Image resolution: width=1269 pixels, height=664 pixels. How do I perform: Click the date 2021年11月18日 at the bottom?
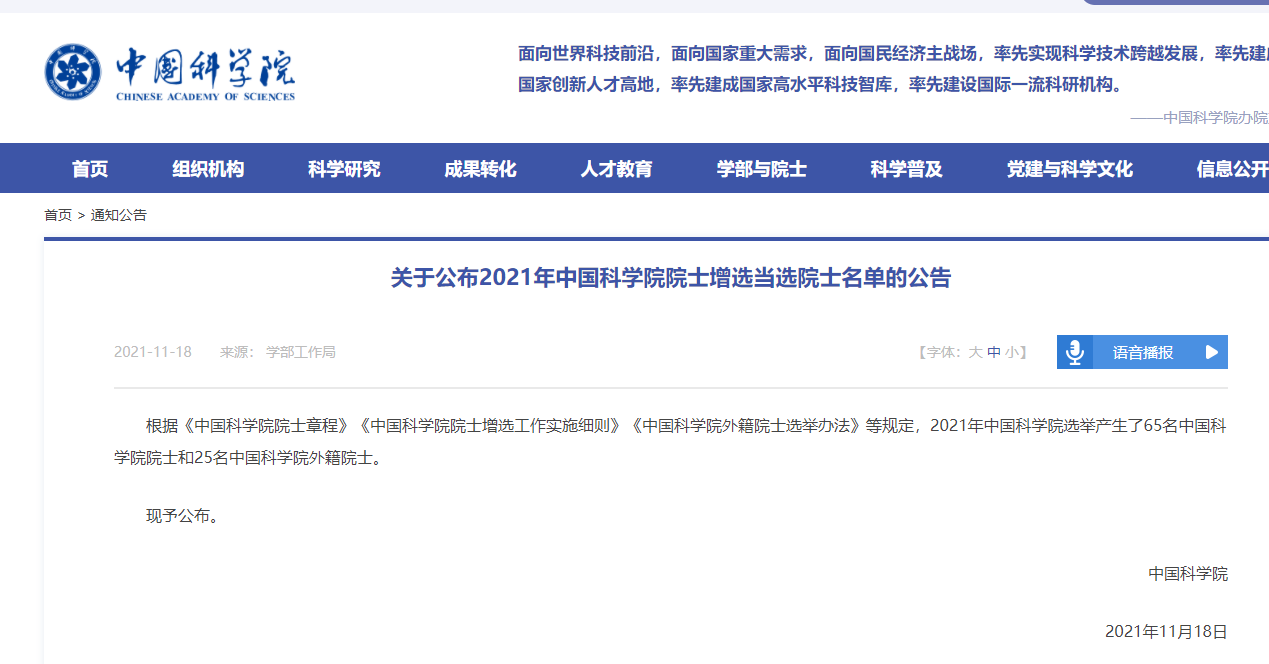pos(1166,632)
